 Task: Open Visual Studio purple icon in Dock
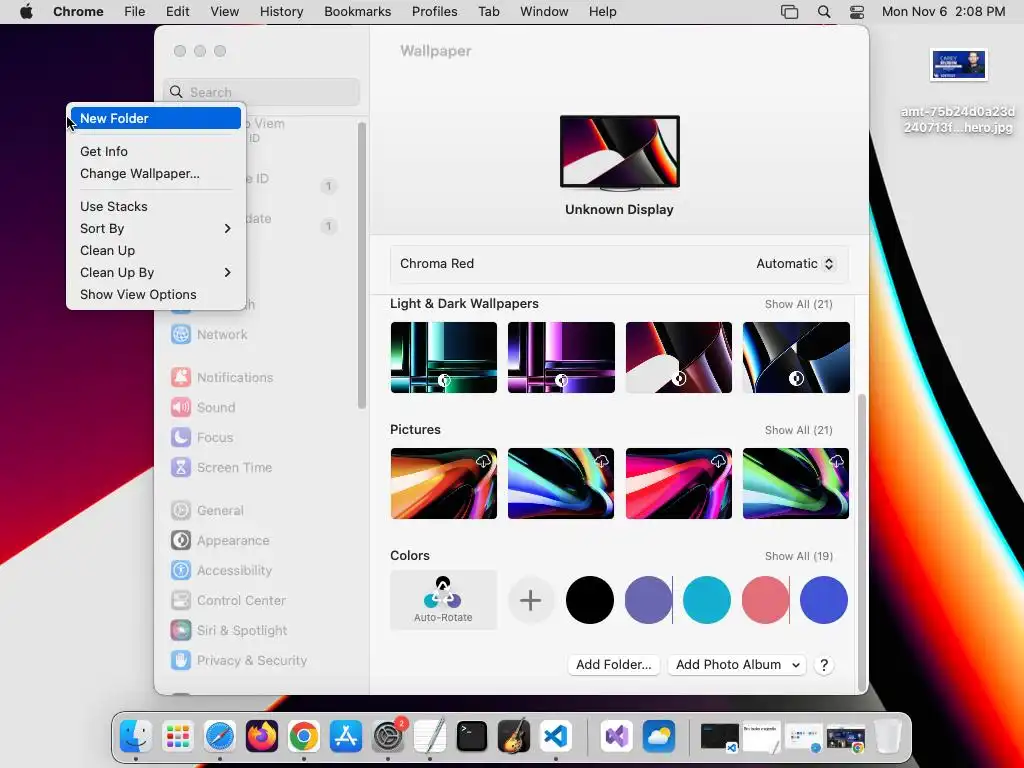coord(616,736)
